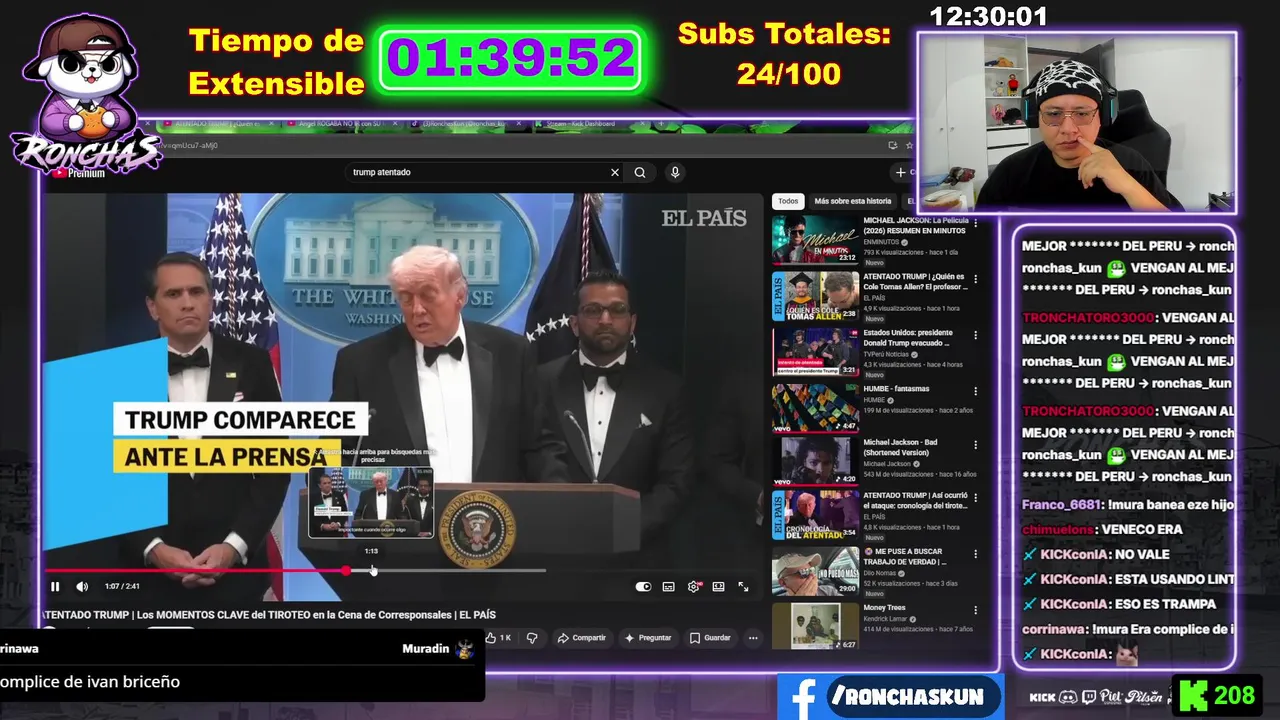
Task: Run search with the magnifier icon
Action: click(x=640, y=172)
